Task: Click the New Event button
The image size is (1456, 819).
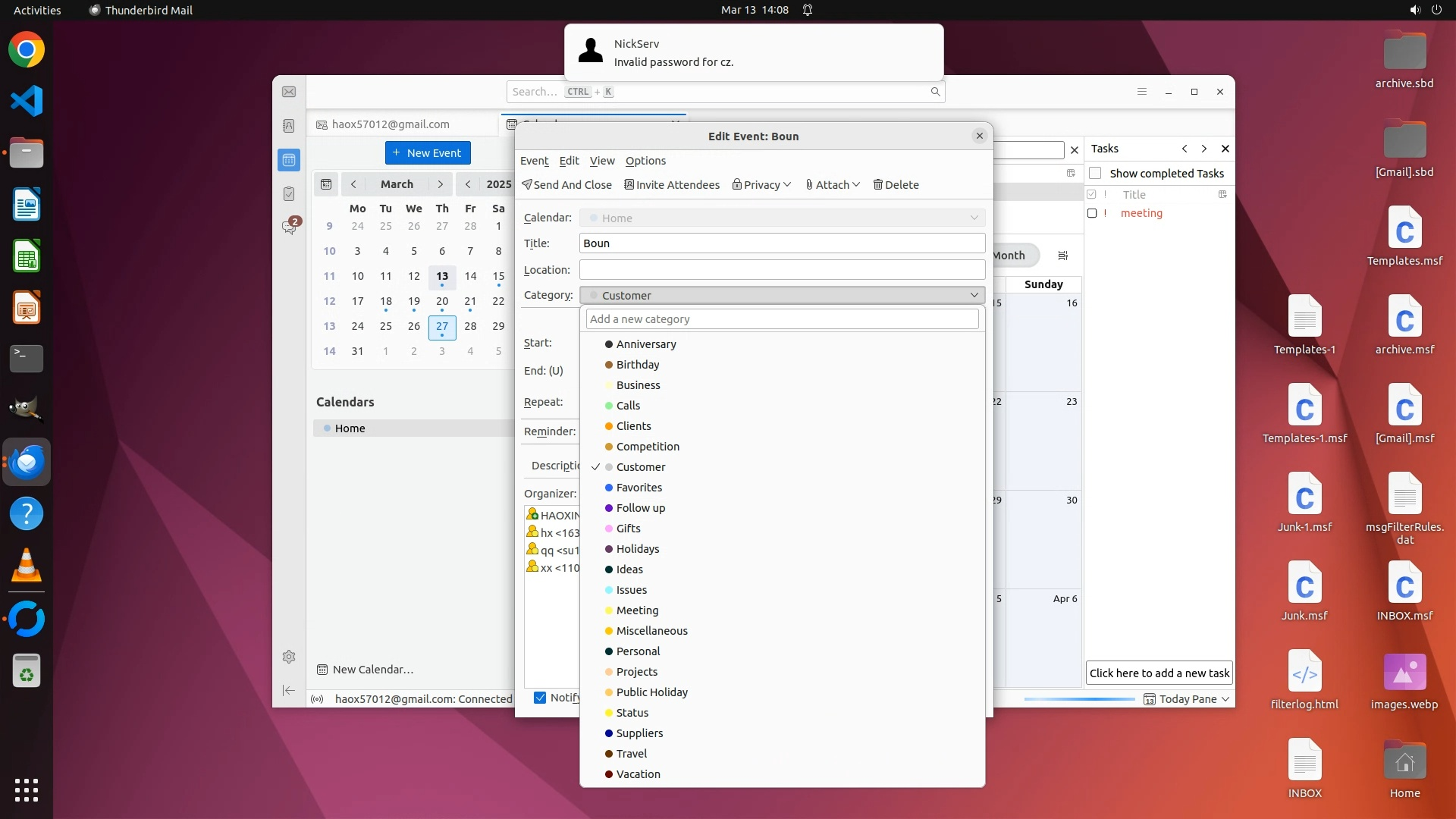Action: (428, 152)
